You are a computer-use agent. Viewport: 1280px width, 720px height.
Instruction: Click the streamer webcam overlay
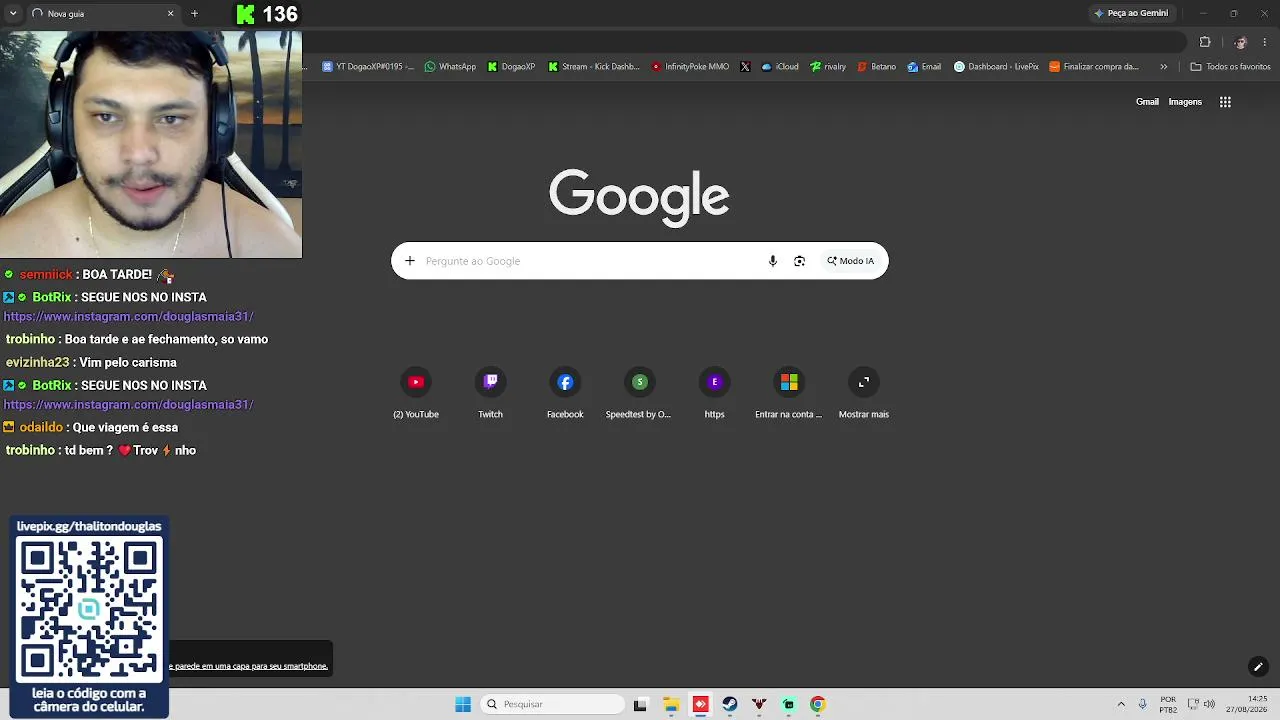(x=151, y=144)
